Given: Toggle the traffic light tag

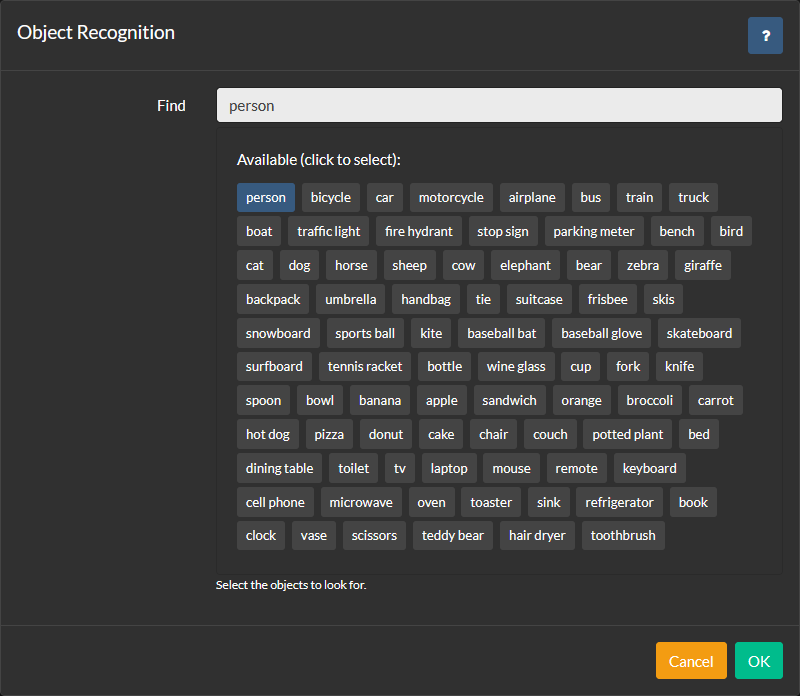Looking at the screenshot, I should (329, 231).
